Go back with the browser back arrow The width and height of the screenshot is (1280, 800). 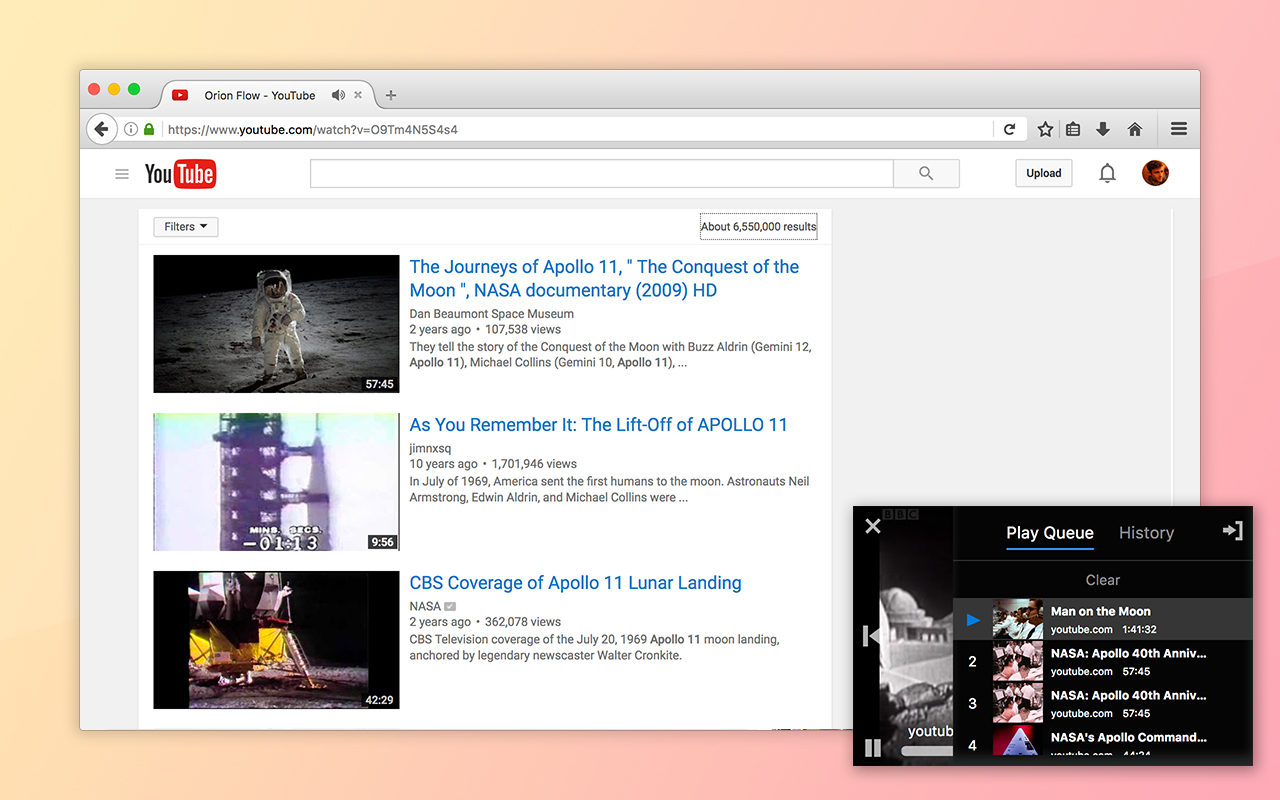click(101, 129)
